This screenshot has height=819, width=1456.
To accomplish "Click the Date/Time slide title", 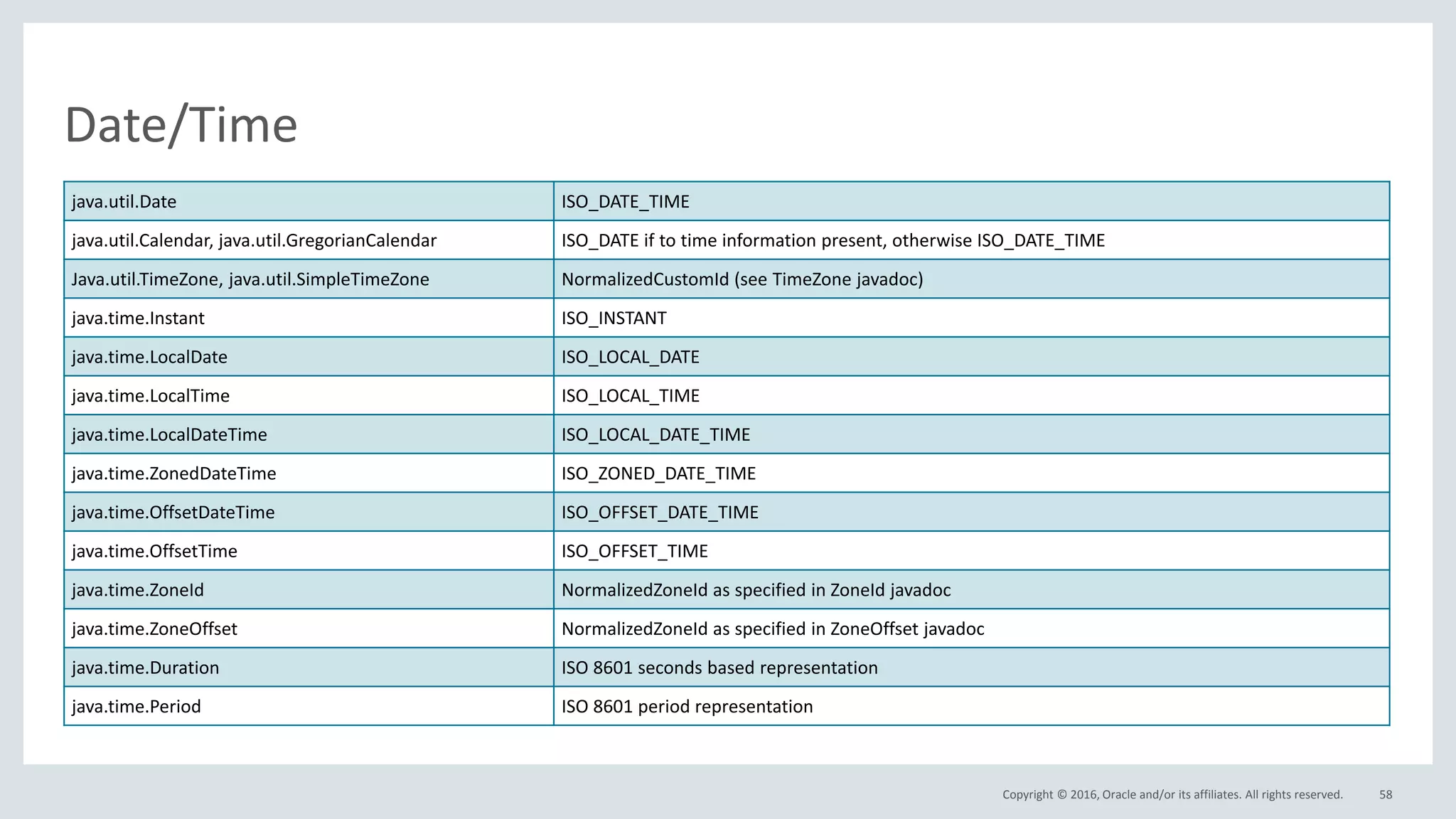I will (x=181, y=125).
